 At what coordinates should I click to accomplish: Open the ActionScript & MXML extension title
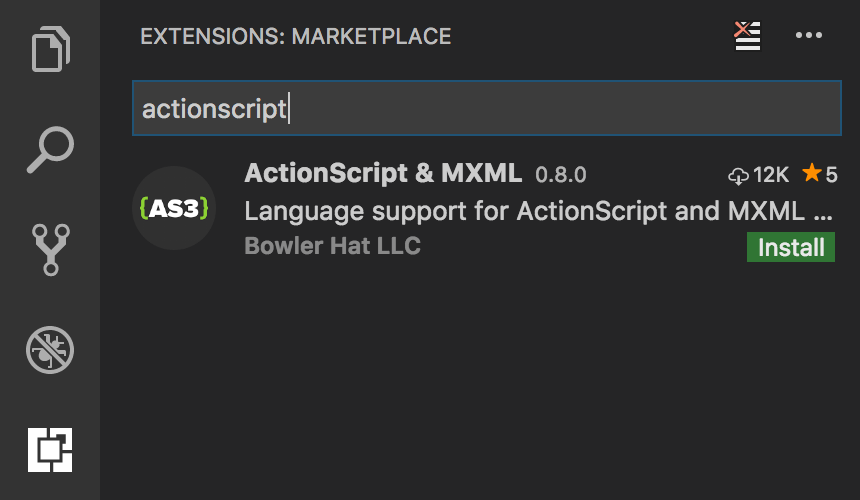pos(383,173)
